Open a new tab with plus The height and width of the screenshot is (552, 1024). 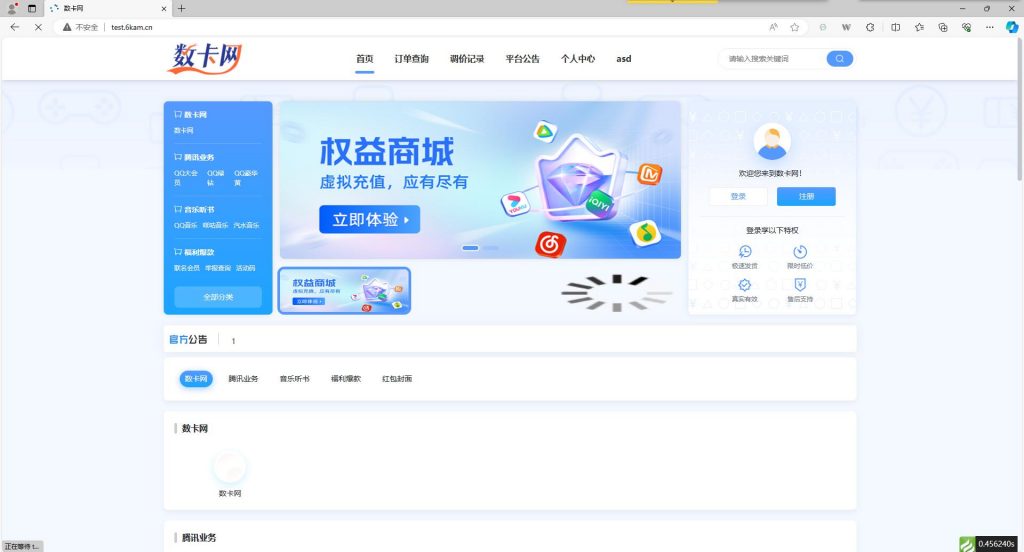pyautogui.click(x=182, y=8)
